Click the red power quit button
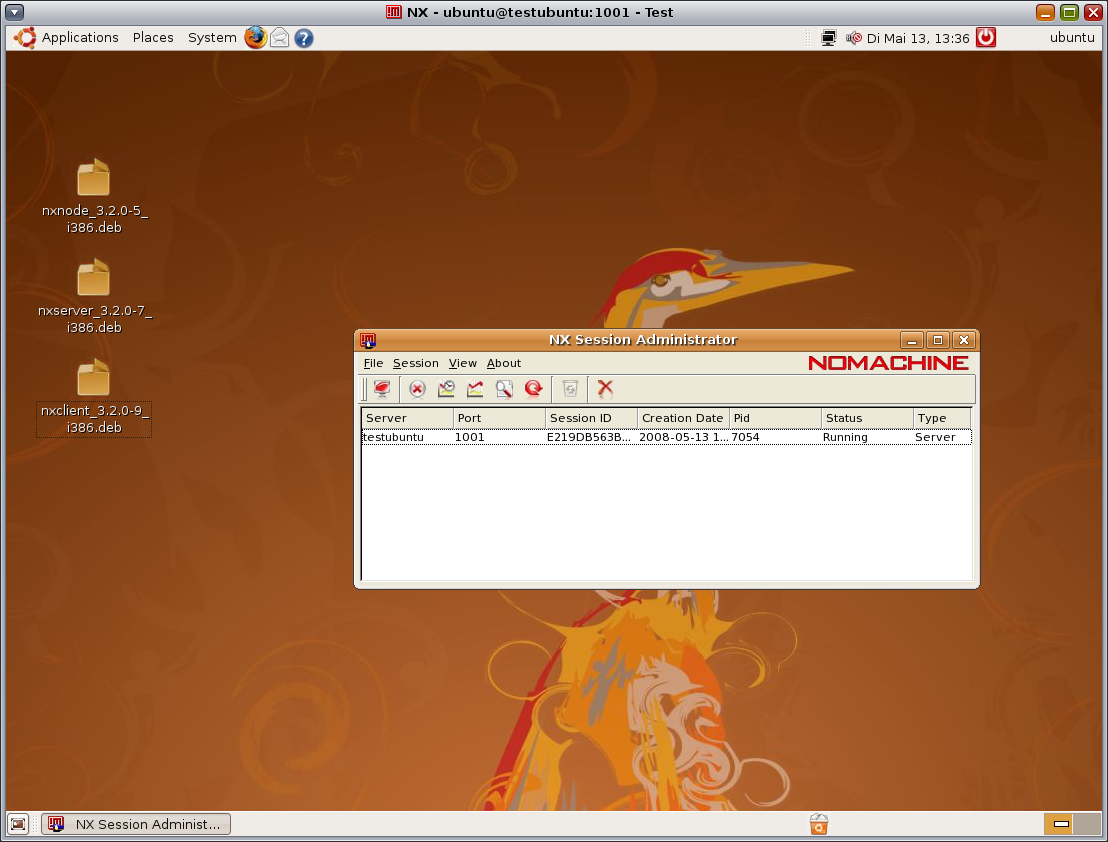Image resolution: width=1108 pixels, height=842 pixels. tap(986, 37)
